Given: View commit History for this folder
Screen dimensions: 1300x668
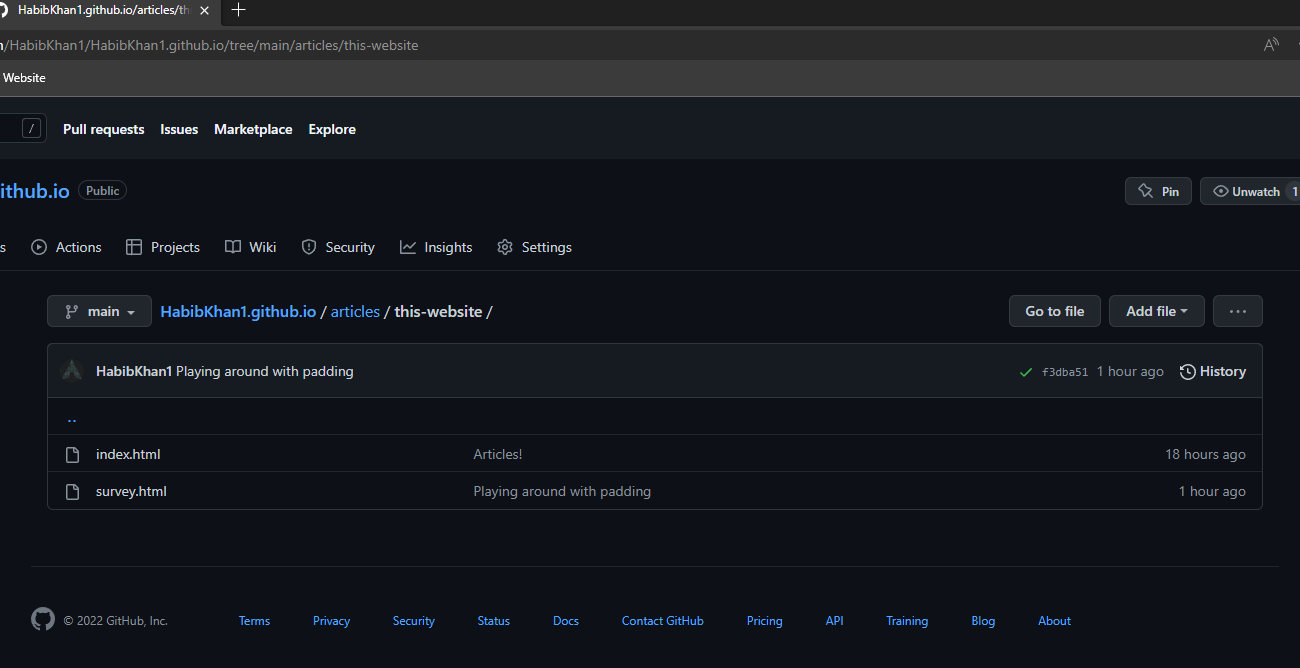Looking at the screenshot, I should (1213, 371).
